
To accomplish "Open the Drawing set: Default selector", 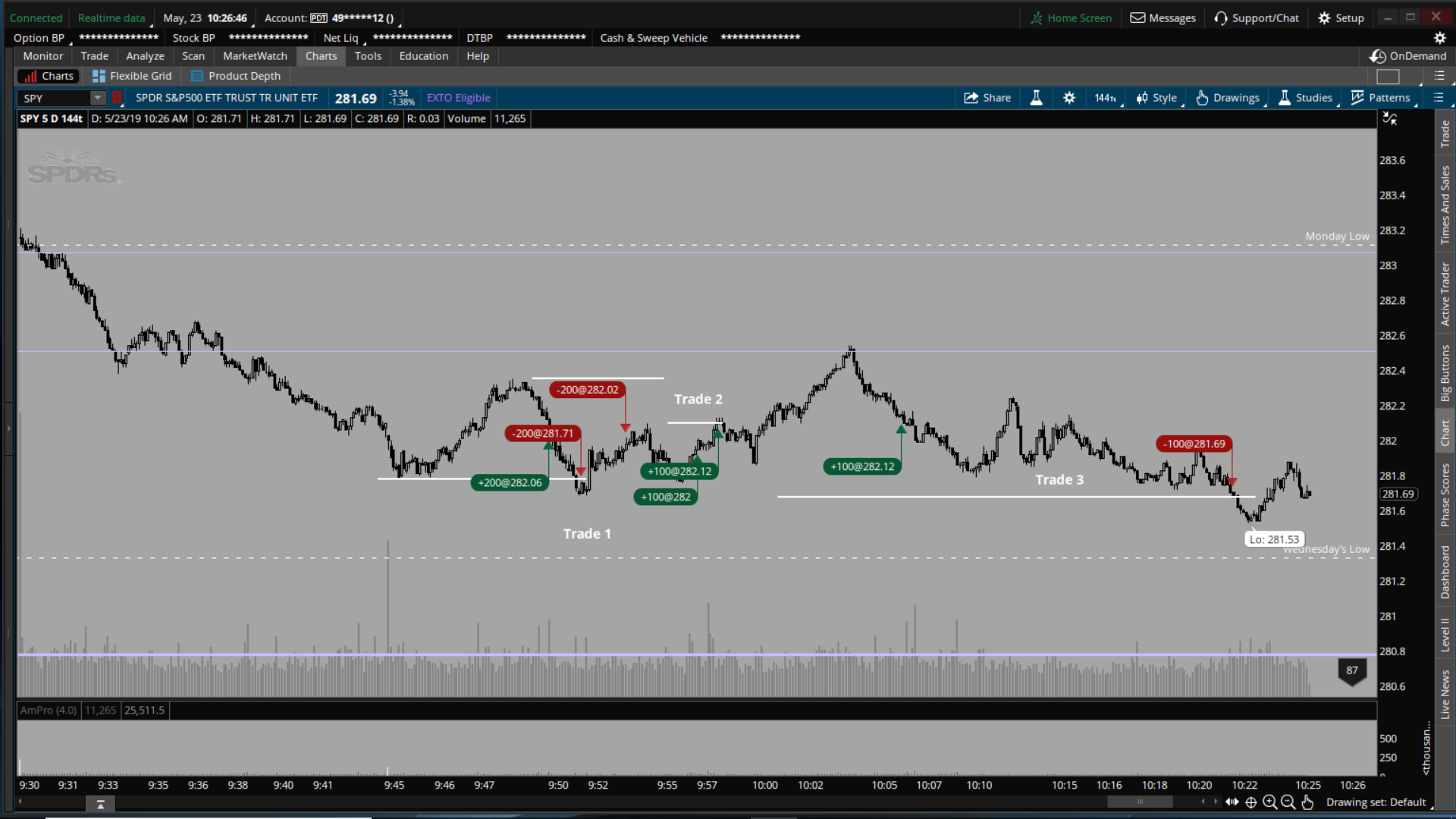I will tap(1376, 802).
